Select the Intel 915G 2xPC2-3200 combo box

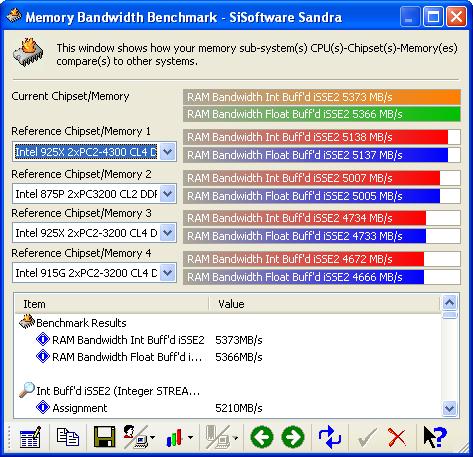tap(94, 273)
